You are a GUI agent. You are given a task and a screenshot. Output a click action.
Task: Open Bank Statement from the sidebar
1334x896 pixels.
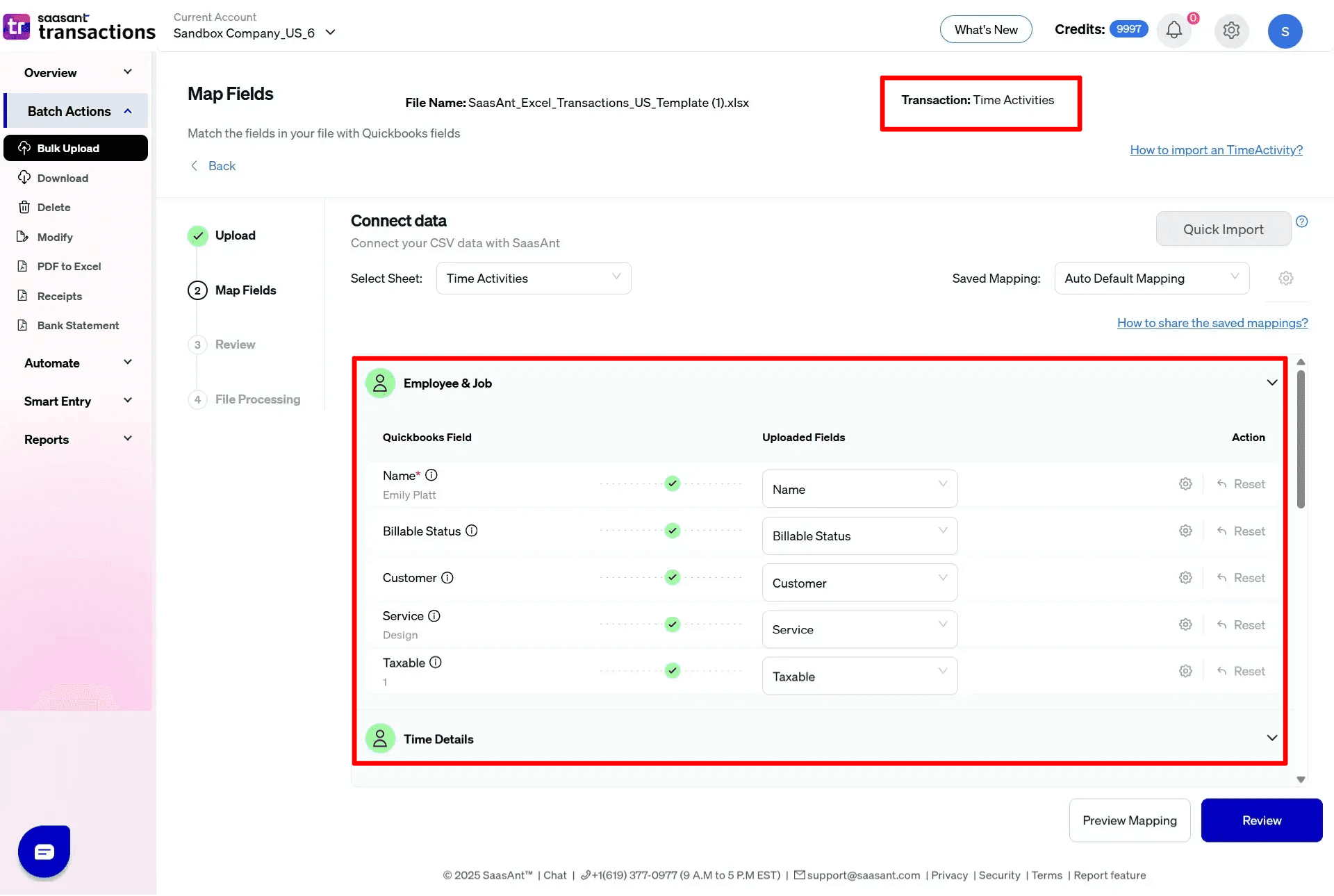[78, 325]
